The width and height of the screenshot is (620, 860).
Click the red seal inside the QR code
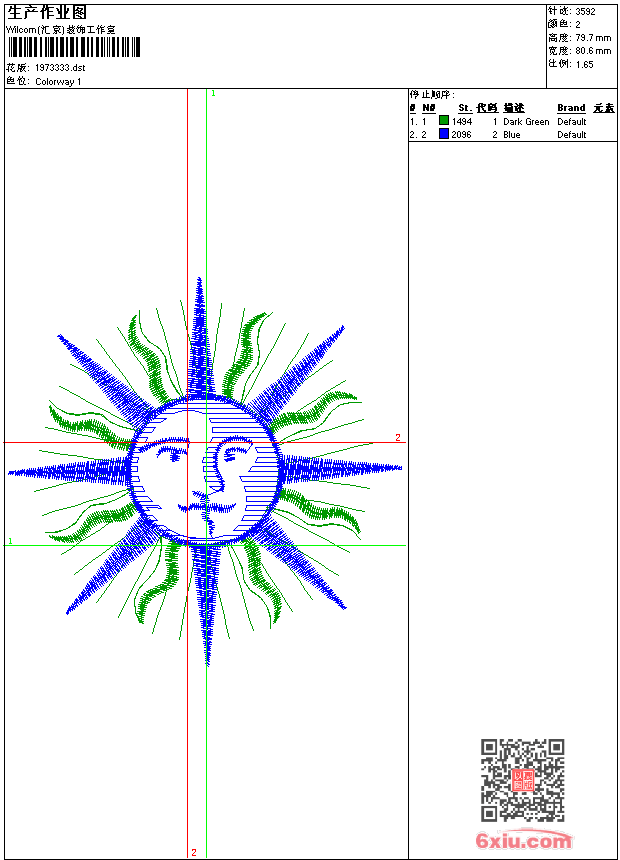tap(522, 781)
